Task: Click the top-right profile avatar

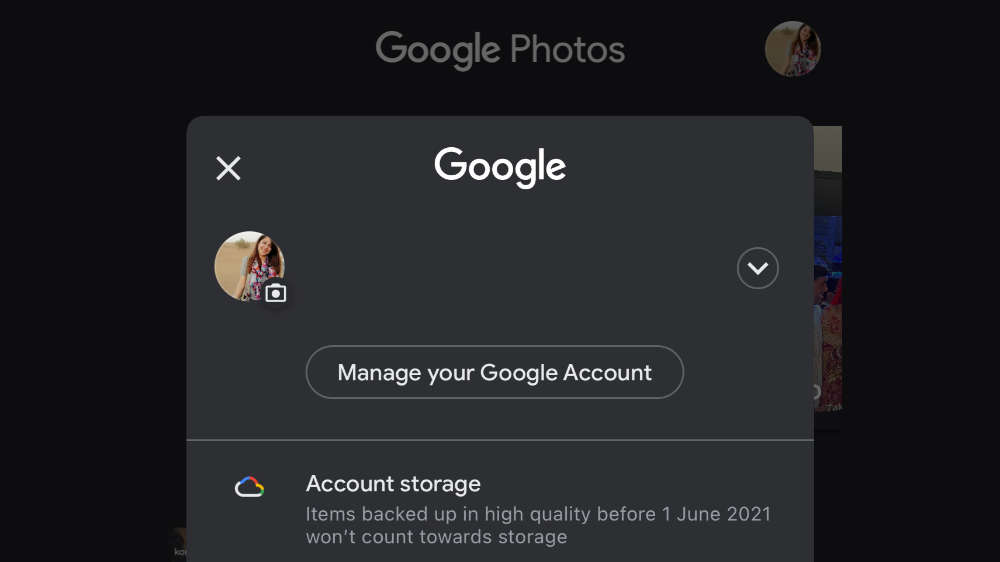Action: 793,49
